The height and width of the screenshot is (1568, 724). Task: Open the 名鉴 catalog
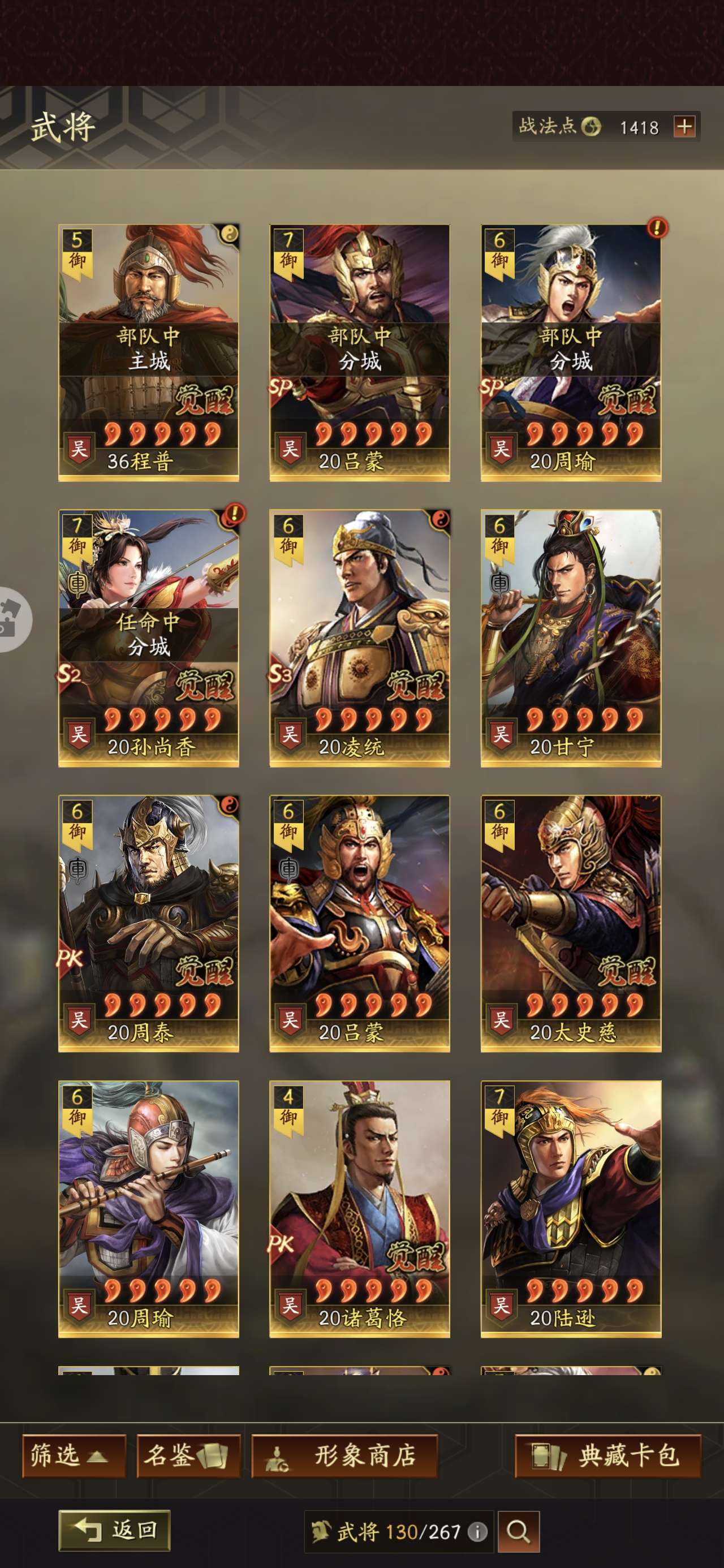click(188, 1455)
